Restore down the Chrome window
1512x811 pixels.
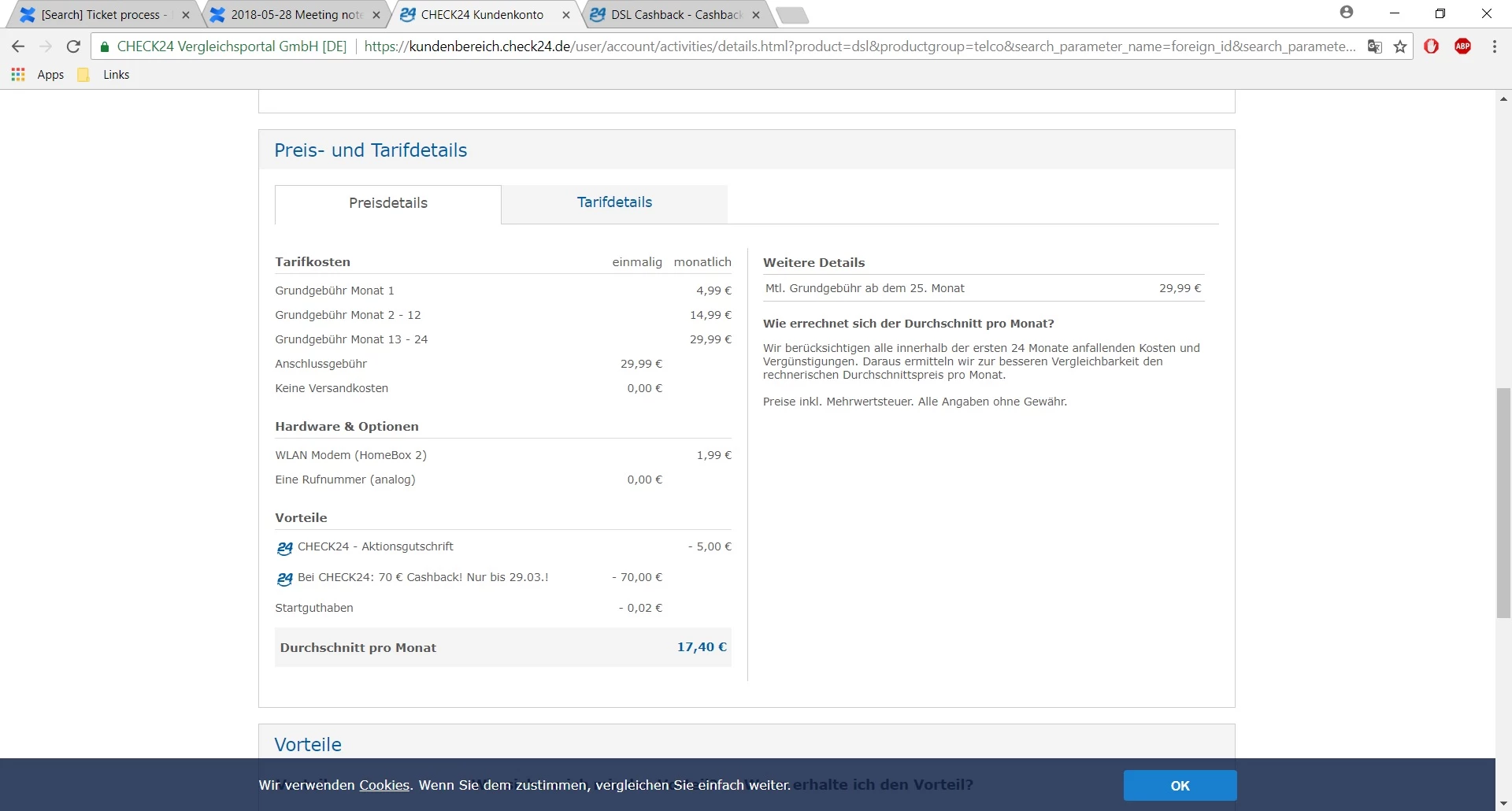coord(1440,13)
